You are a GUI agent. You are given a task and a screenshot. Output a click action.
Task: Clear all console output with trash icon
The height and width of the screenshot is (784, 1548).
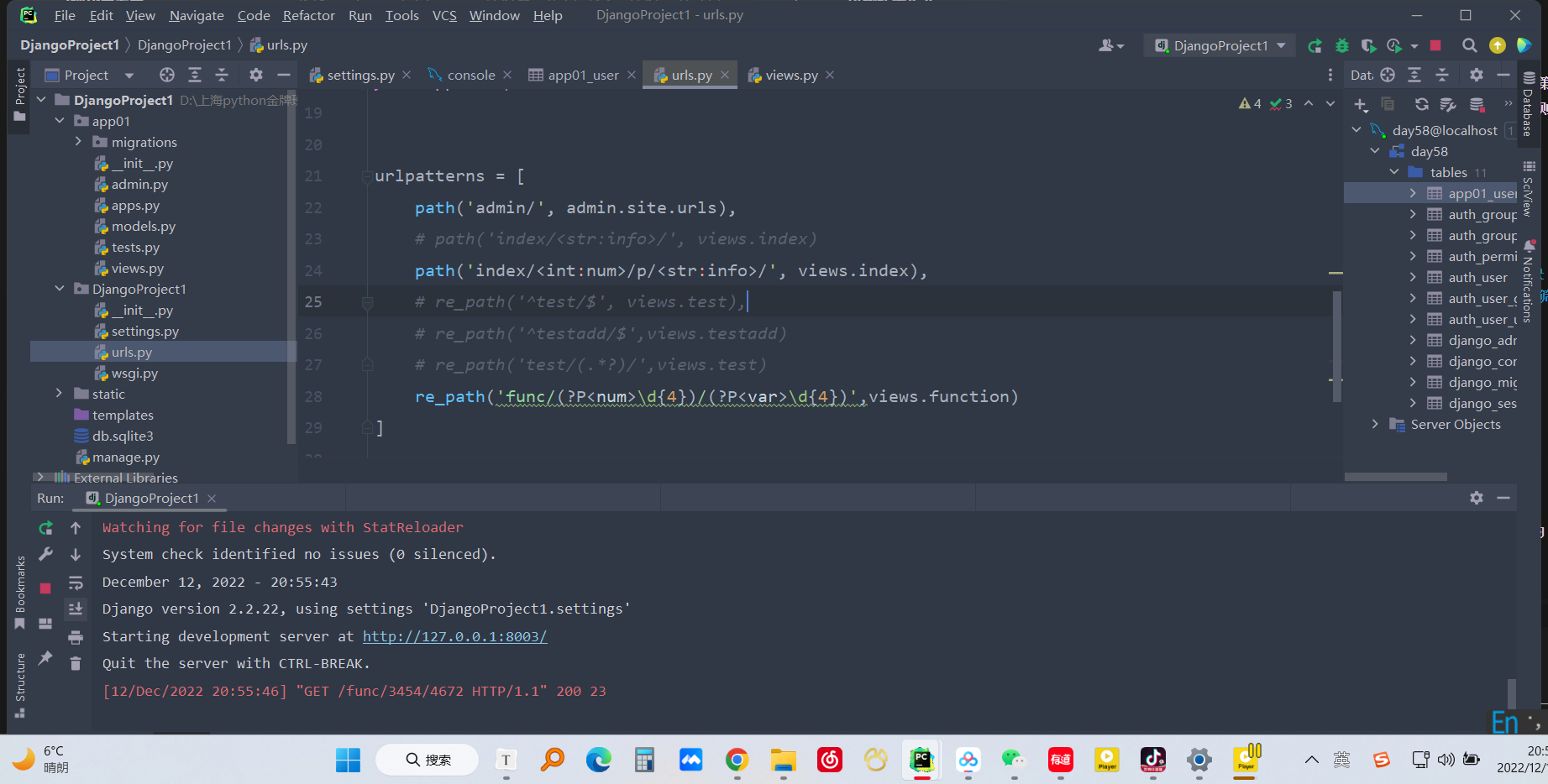pos(76,663)
